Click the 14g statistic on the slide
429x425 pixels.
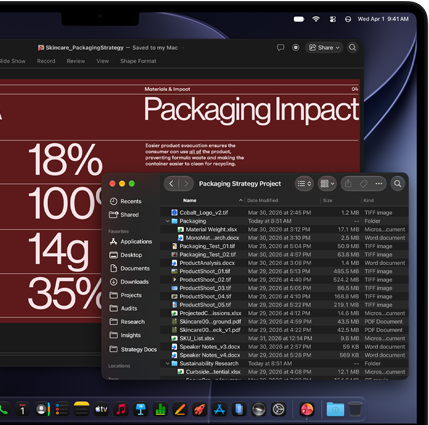tap(59, 250)
